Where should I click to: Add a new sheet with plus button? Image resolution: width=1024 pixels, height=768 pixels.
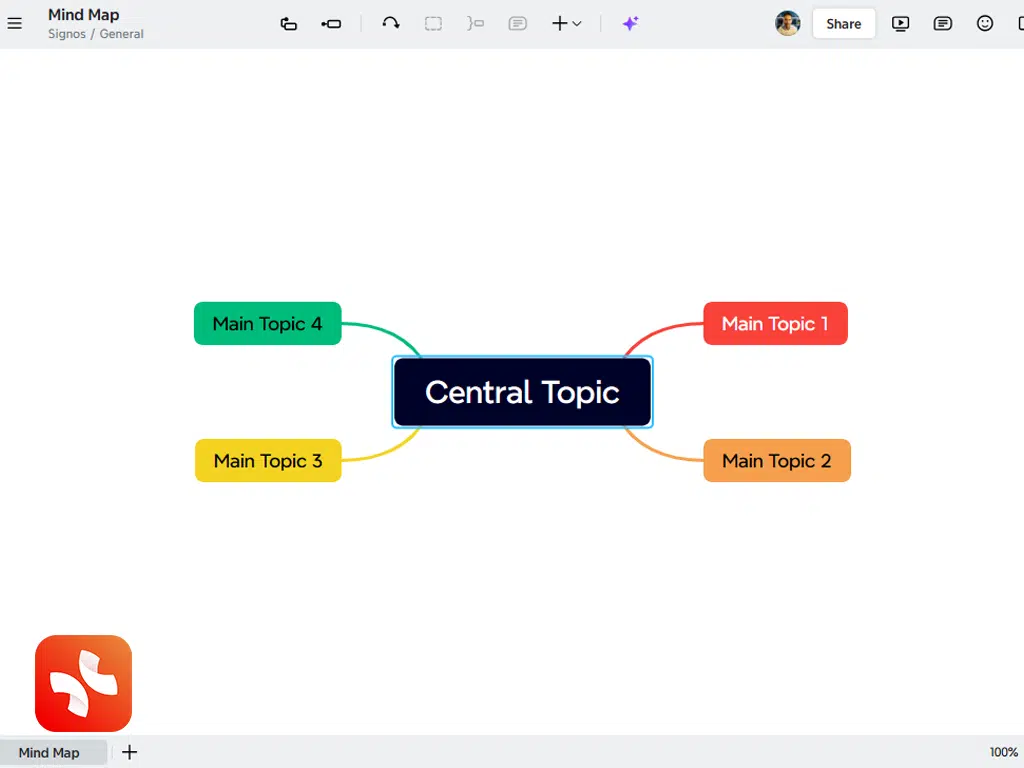point(129,752)
